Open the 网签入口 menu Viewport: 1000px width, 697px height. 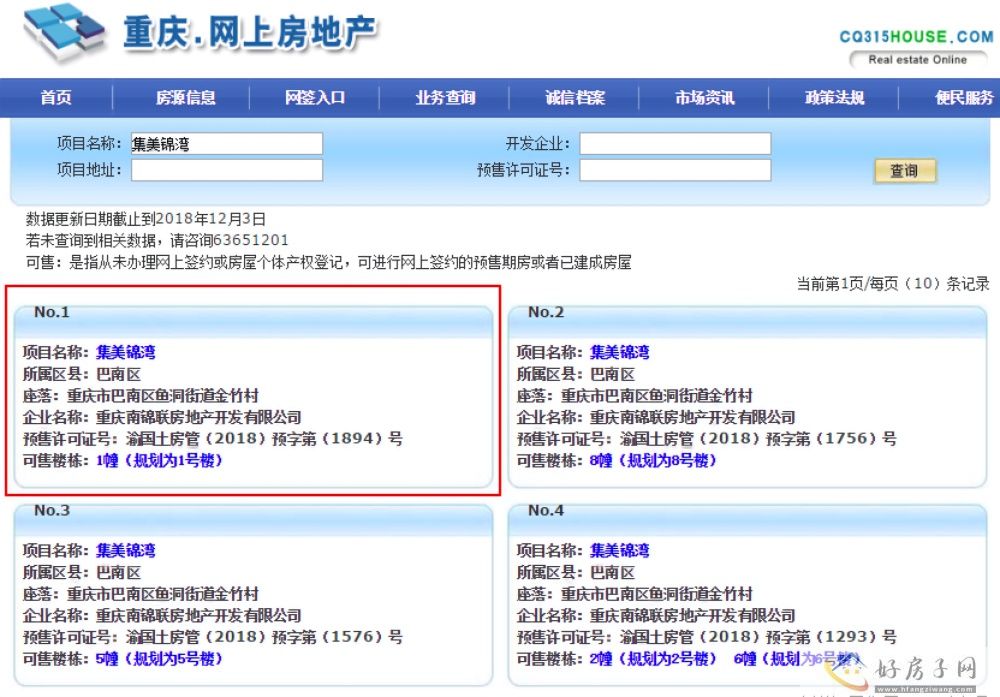click(315, 98)
